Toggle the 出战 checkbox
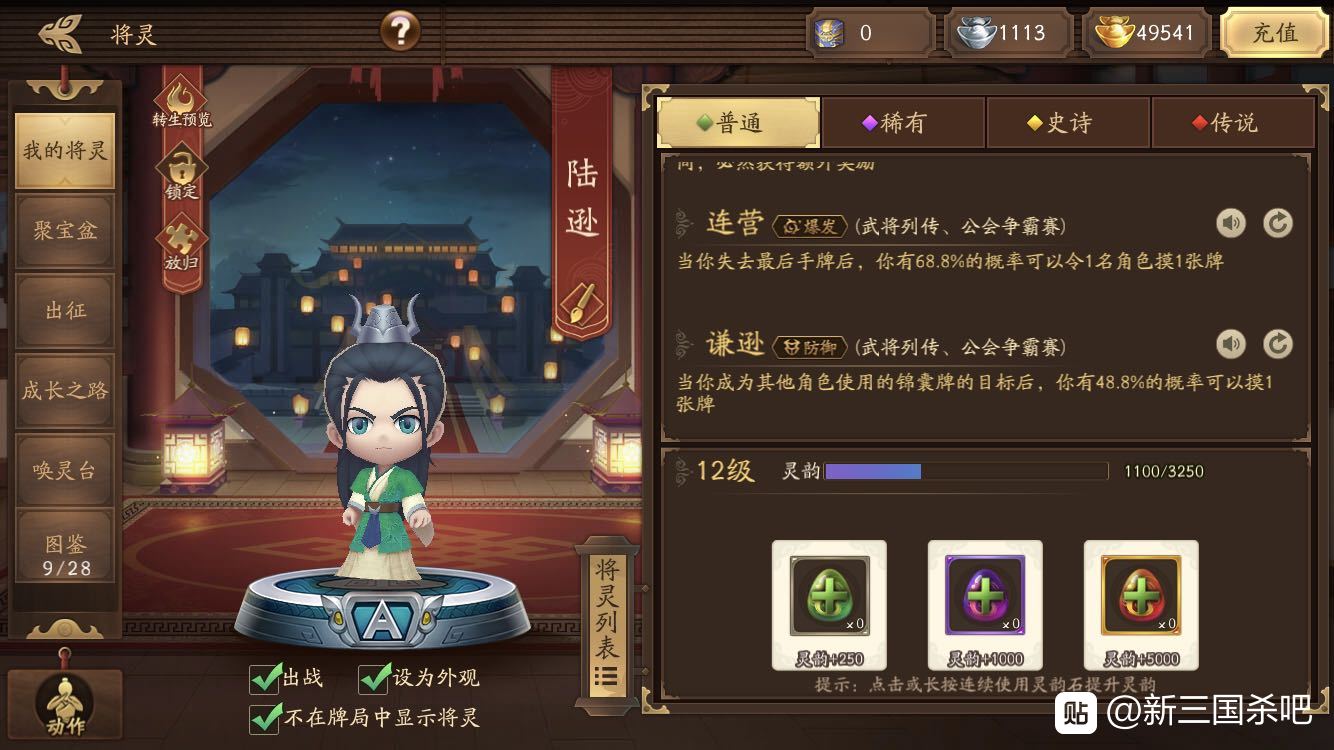 pyautogui.click(x=266, y=678)
